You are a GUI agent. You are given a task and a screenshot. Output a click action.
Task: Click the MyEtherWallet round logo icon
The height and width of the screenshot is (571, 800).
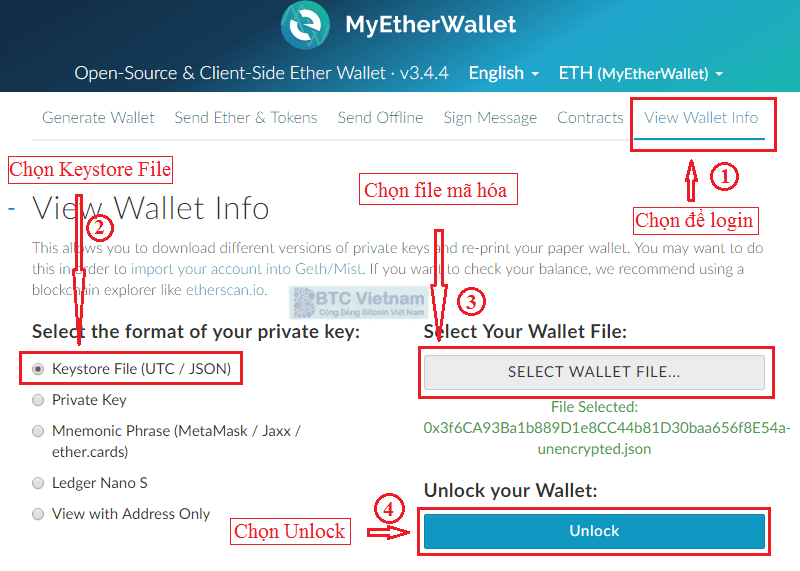tap(305, 25)
